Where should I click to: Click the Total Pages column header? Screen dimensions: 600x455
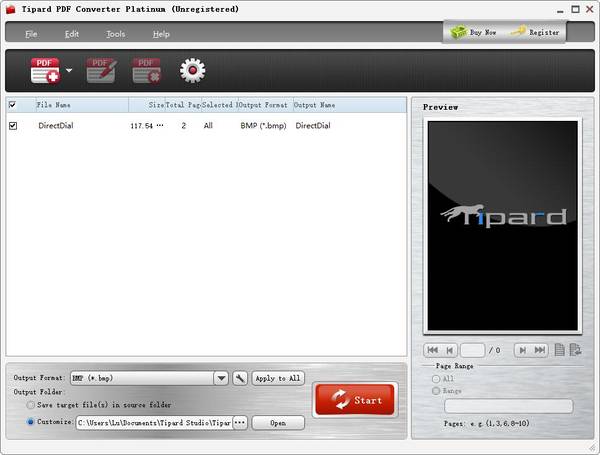tap(183, 105)
